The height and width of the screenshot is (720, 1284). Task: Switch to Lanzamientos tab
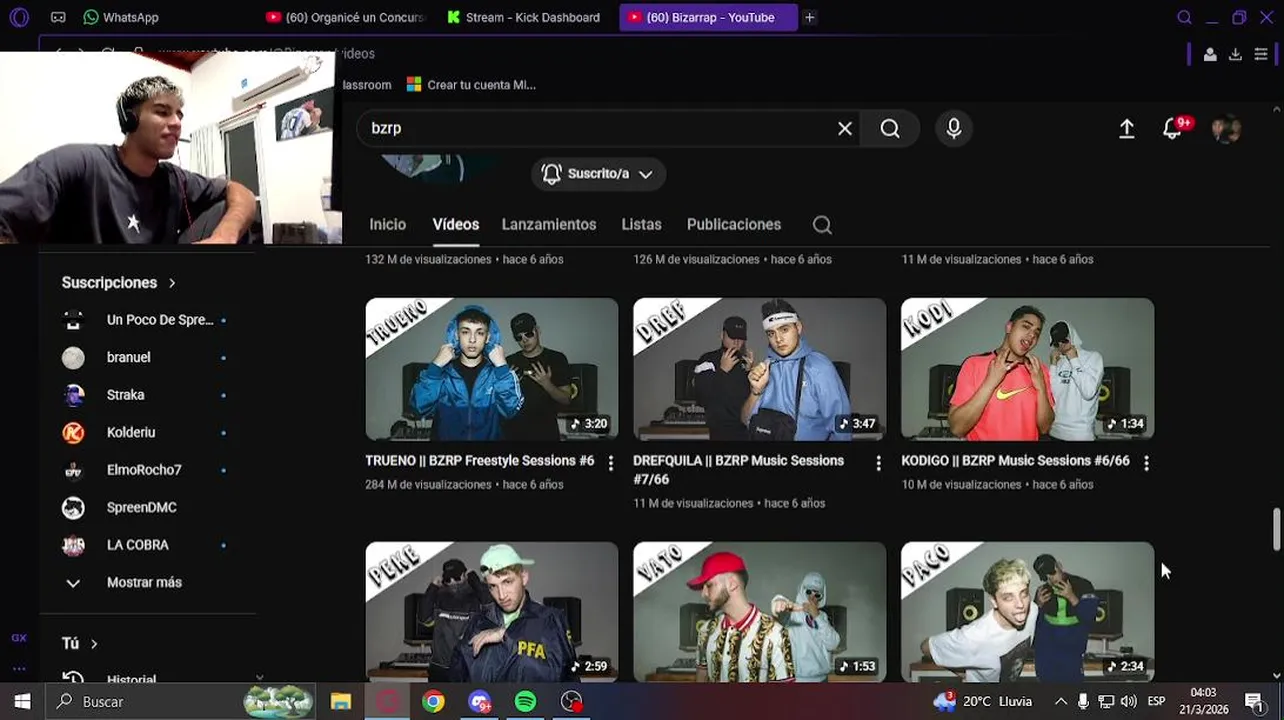tap(549, 225)
